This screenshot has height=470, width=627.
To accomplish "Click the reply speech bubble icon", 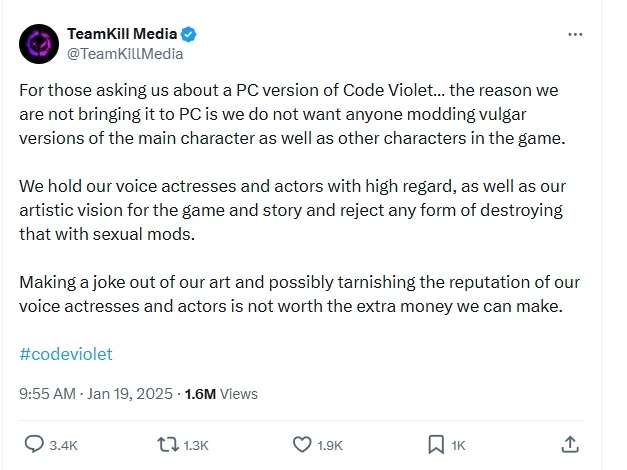I will pyautogui.click(x=33, y=443).
